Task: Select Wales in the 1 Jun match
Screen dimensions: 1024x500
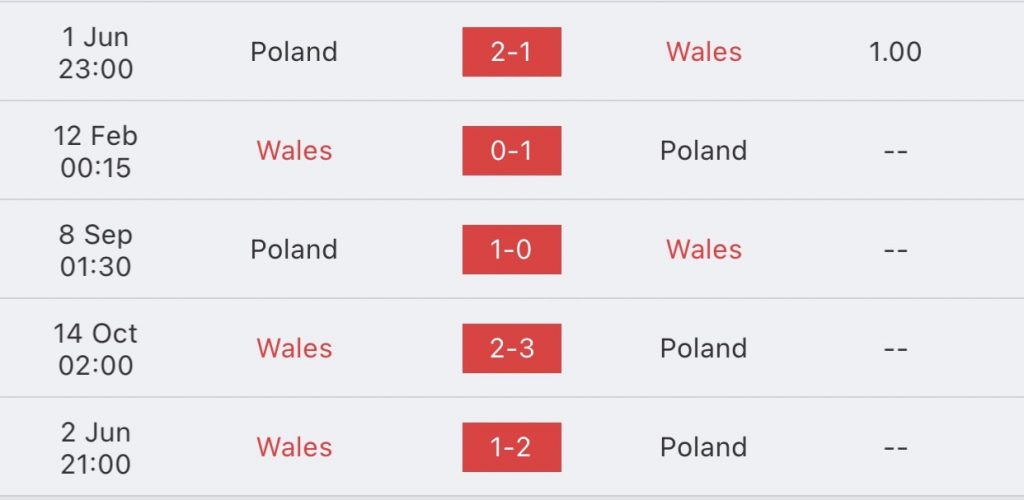Action: [704, 52]
